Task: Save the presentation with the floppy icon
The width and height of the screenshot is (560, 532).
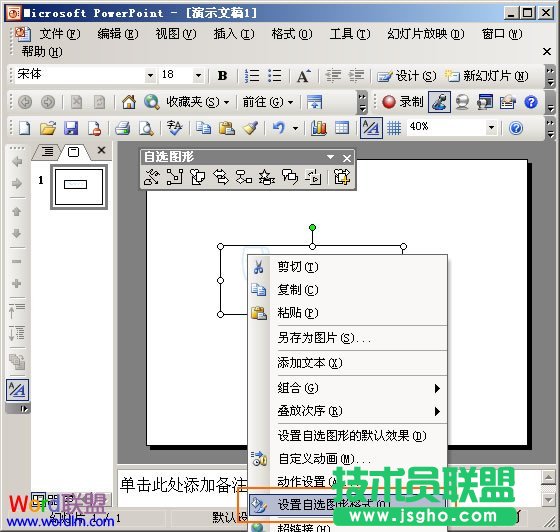Action: point(71,128)
